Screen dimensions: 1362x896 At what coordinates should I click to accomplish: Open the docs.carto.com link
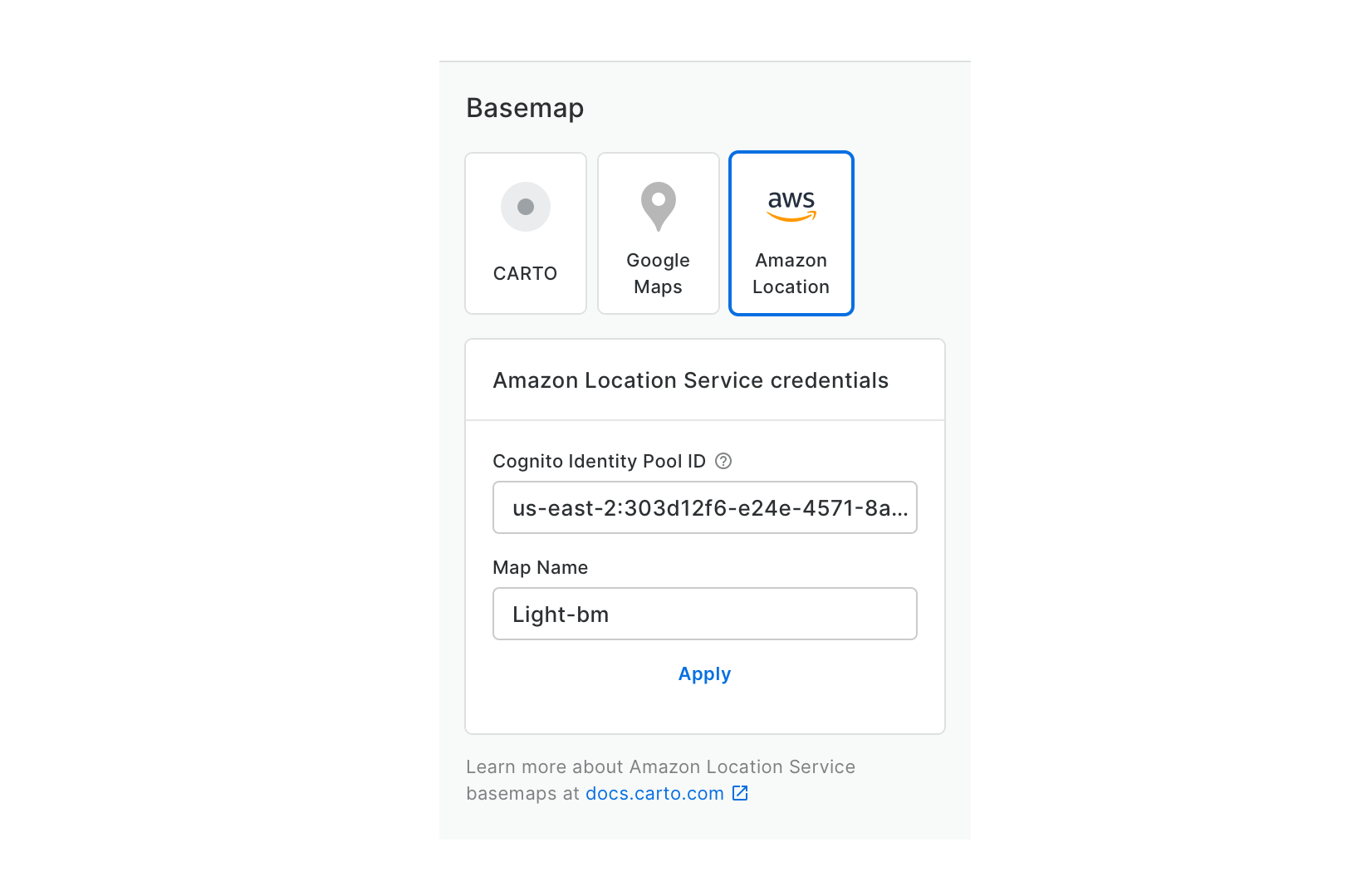(654, 793)
